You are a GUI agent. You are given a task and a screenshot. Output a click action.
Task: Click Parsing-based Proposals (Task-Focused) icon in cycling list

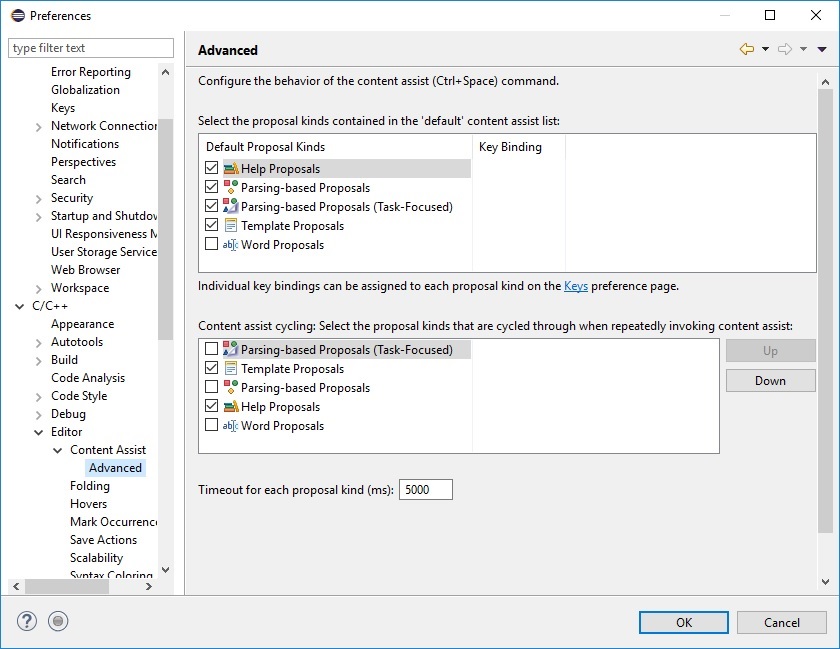point(230,350)
